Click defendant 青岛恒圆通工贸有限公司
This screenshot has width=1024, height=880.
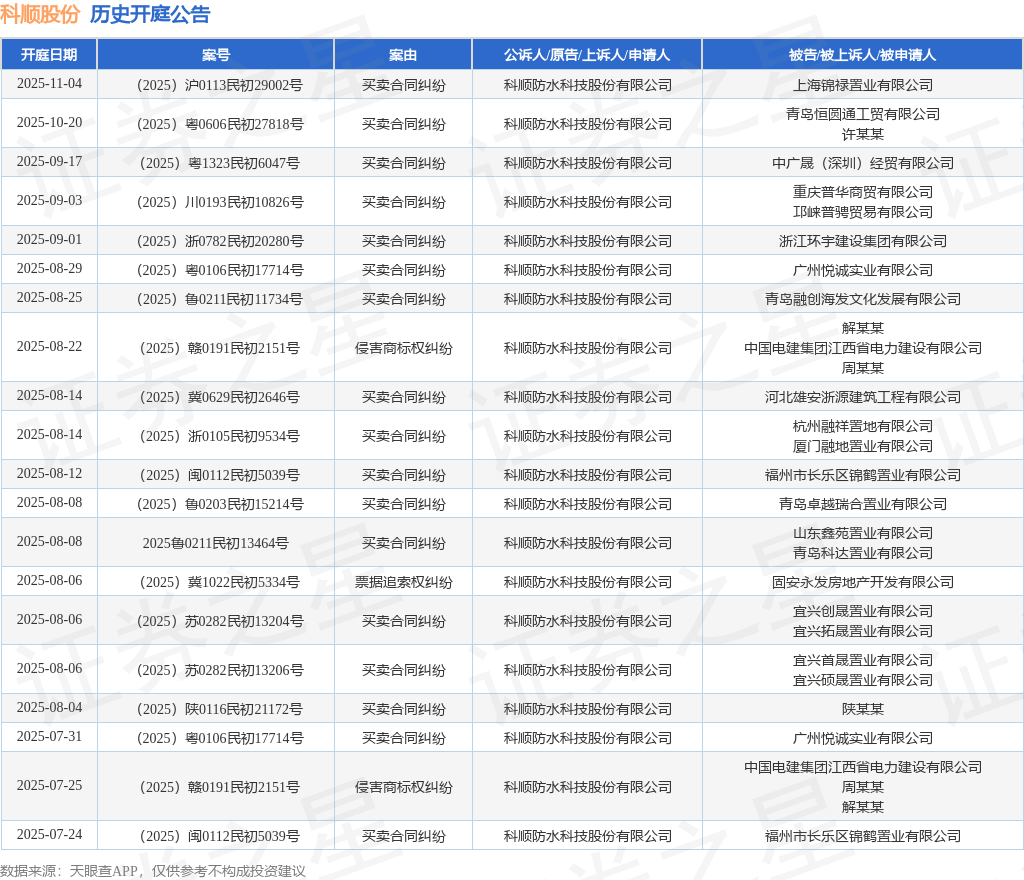pos(863,114)
